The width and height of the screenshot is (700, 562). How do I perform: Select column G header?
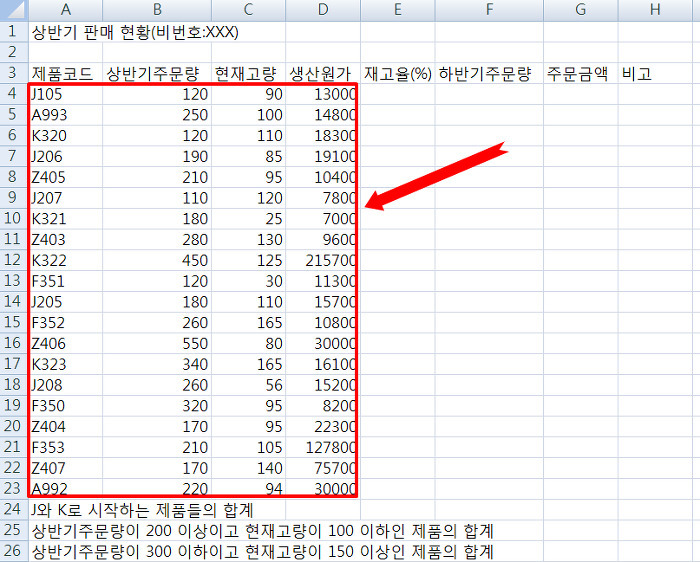click(x=580, y=10)
